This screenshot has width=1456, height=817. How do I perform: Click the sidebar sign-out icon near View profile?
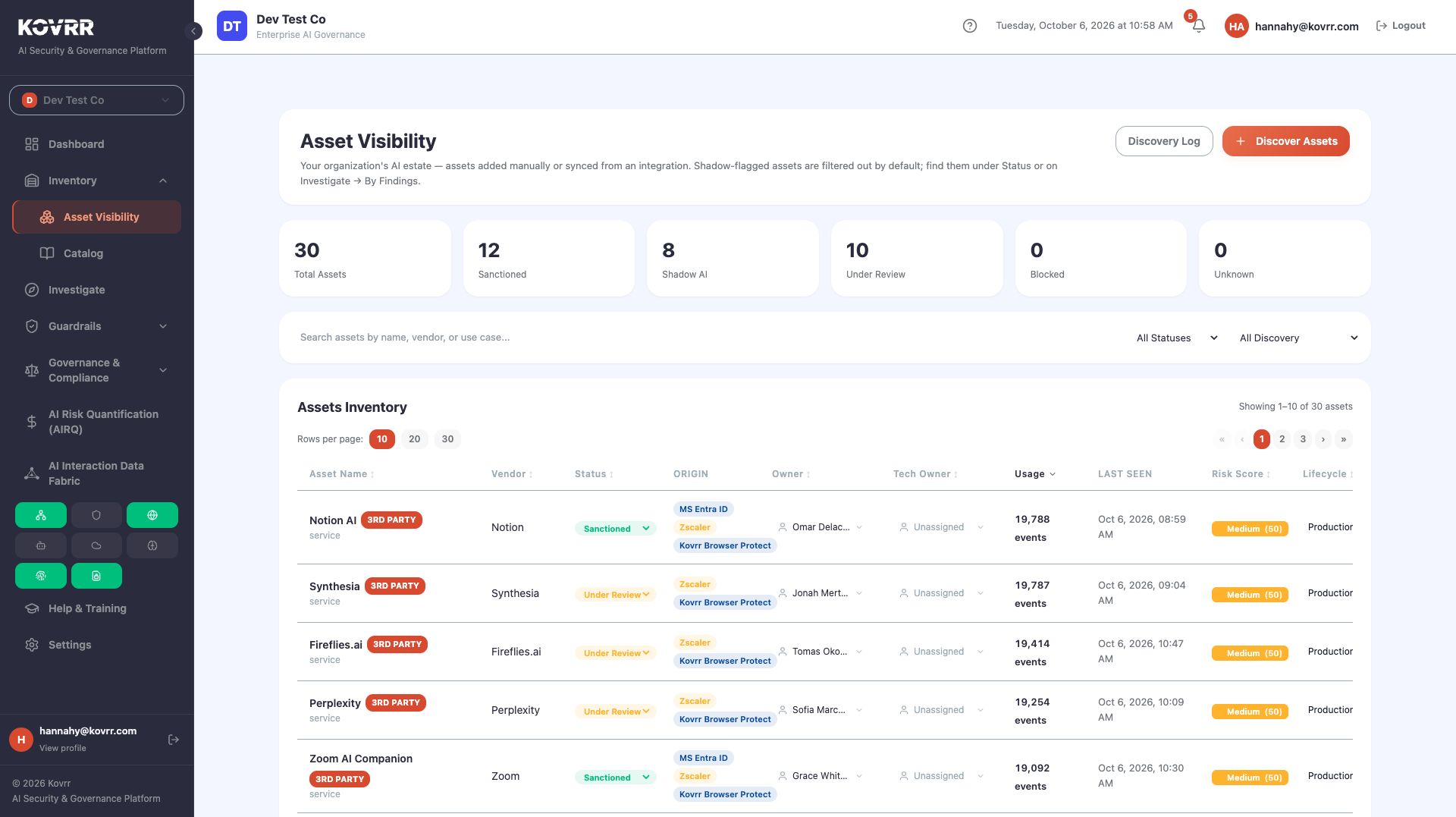coord(174,740)
